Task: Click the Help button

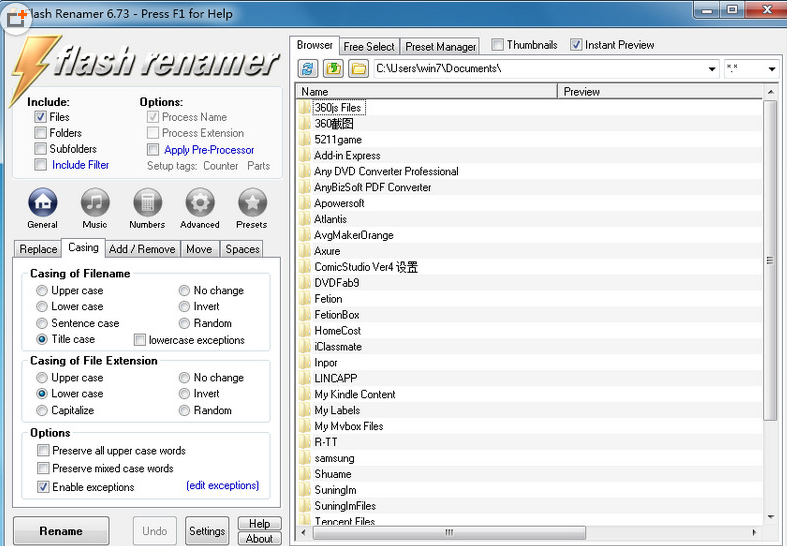Action: [259, 523]
